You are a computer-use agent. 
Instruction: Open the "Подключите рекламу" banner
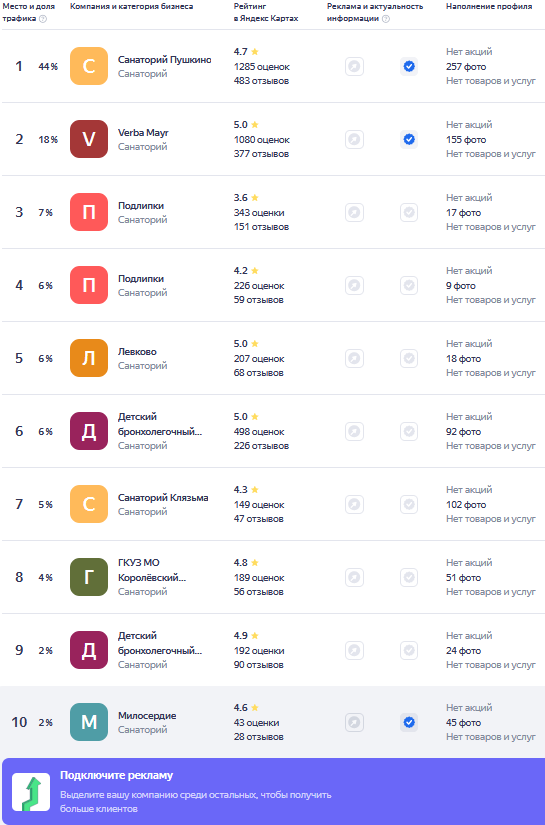point(274,791)
